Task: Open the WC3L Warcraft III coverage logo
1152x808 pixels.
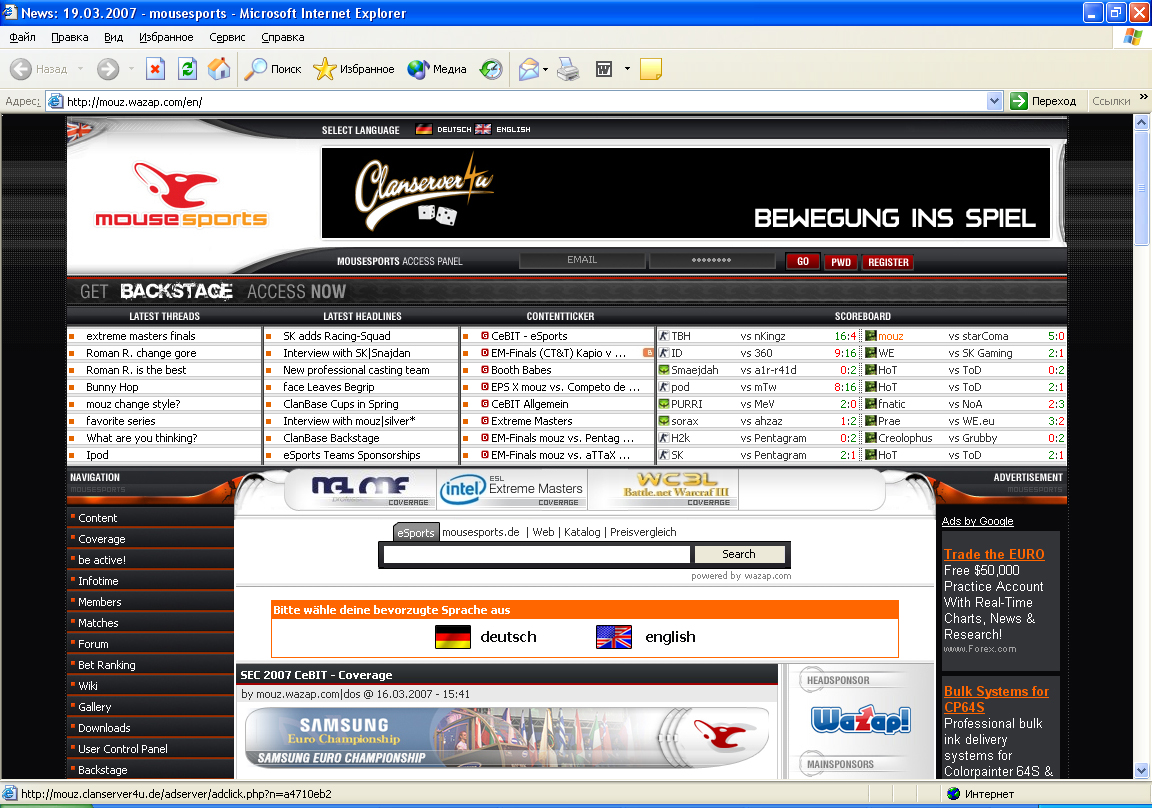Action: 677,488
